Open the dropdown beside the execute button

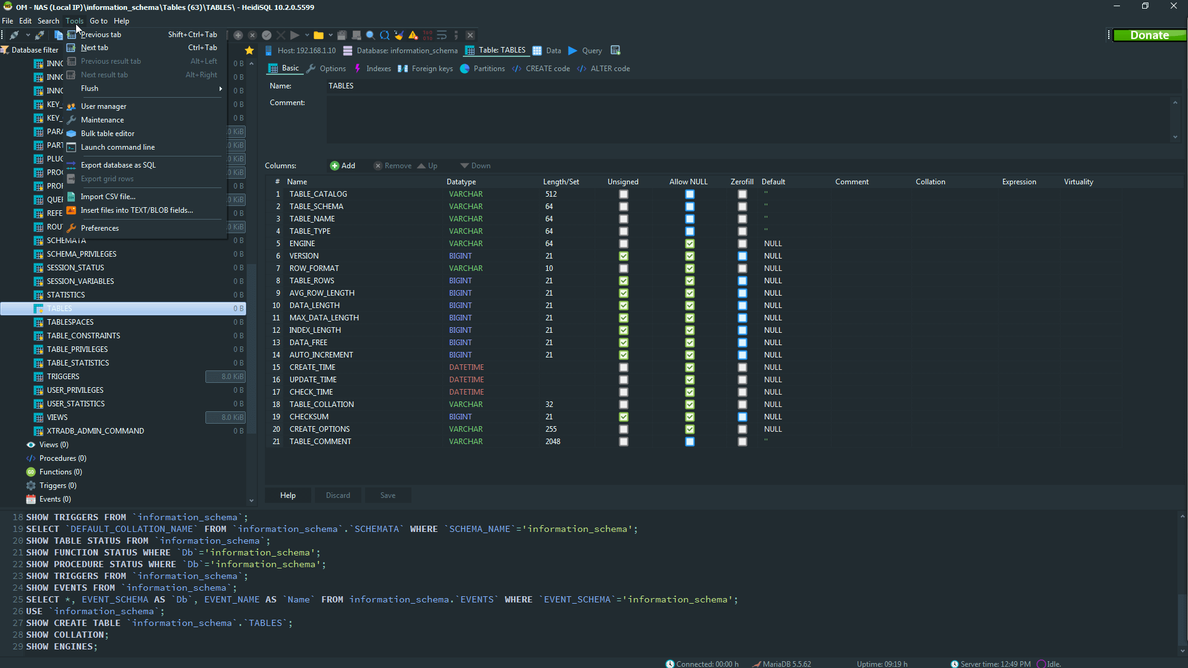[307, 34]
